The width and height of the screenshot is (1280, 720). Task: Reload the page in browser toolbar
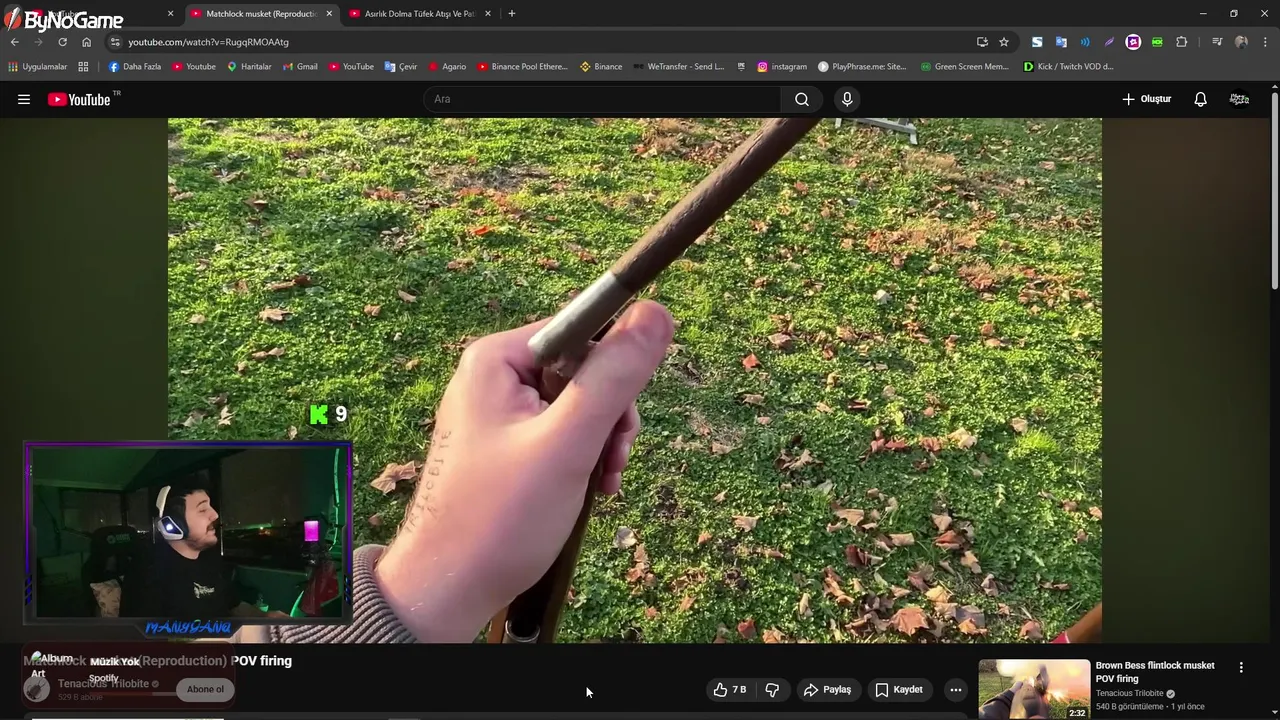[x=62, y=42]
